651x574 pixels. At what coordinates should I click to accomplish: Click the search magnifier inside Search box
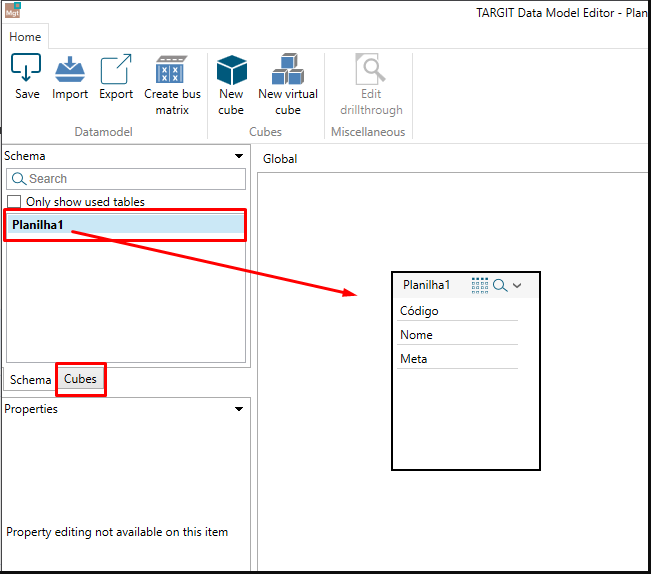19,179
